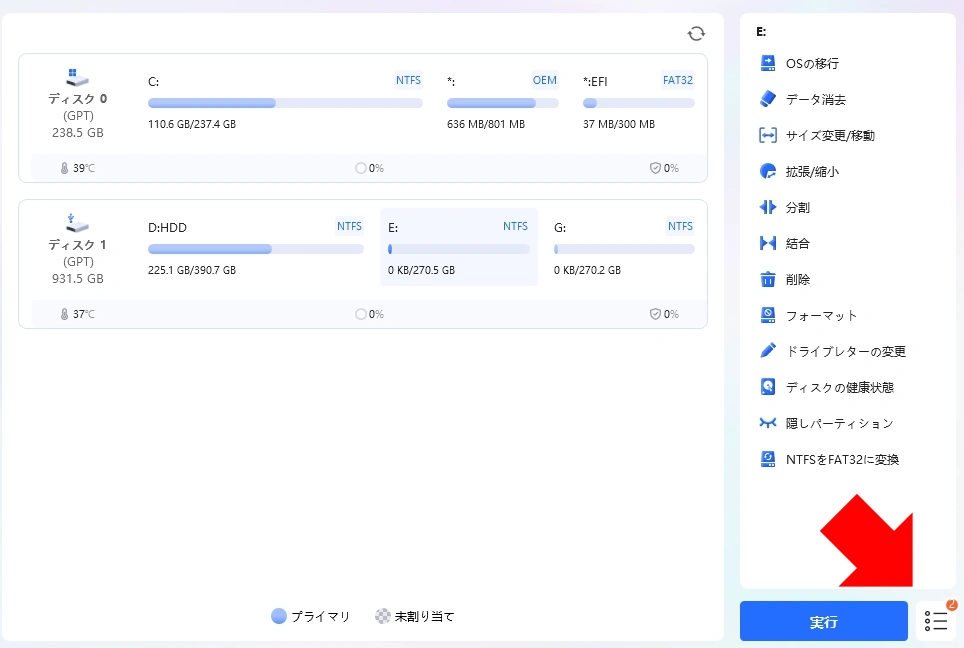Choose 結合 from the operations list
Image resolution: width=964 pixels, height=648 pixels.
(797, 243)
